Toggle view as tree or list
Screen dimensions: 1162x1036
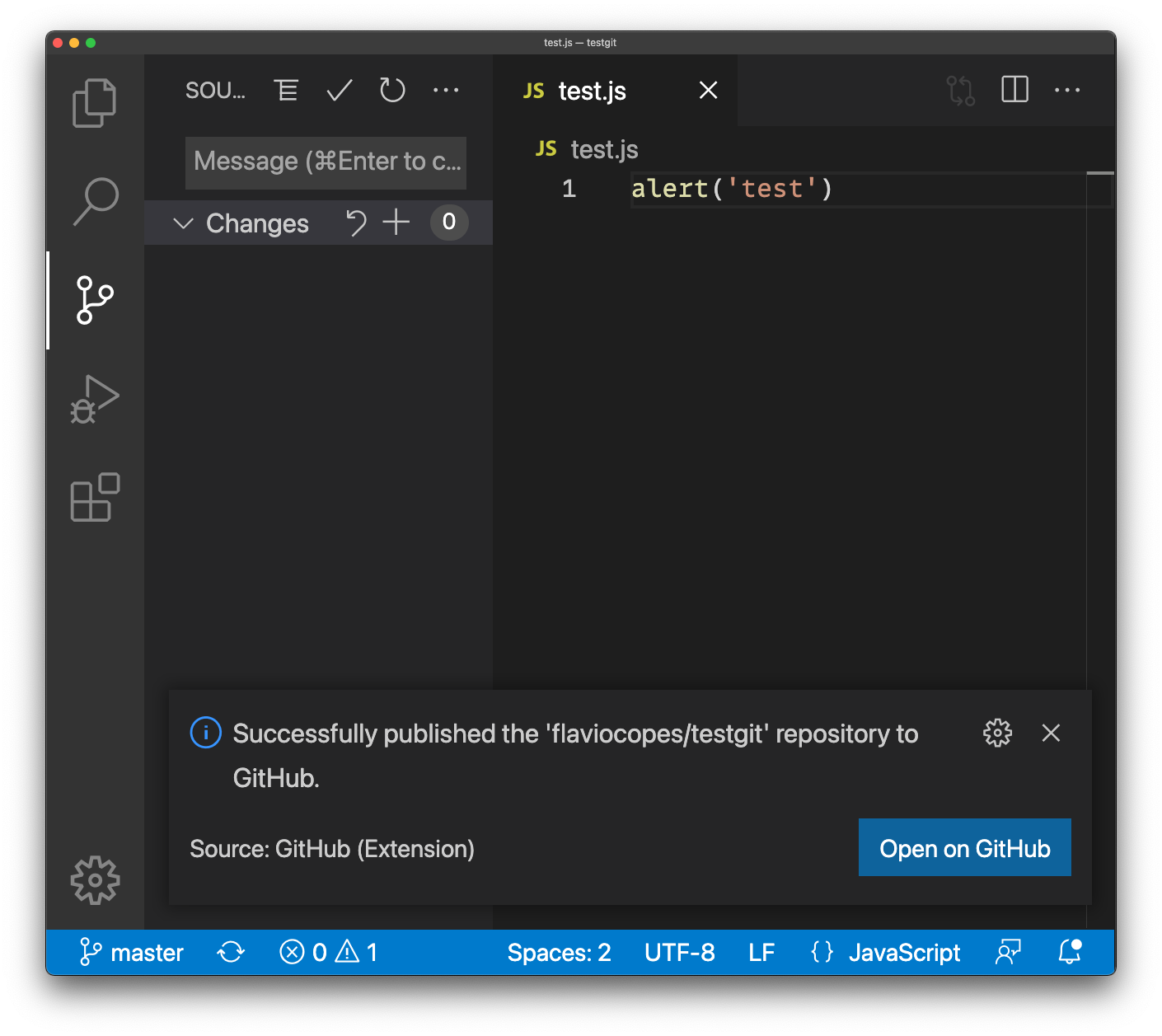286,91
